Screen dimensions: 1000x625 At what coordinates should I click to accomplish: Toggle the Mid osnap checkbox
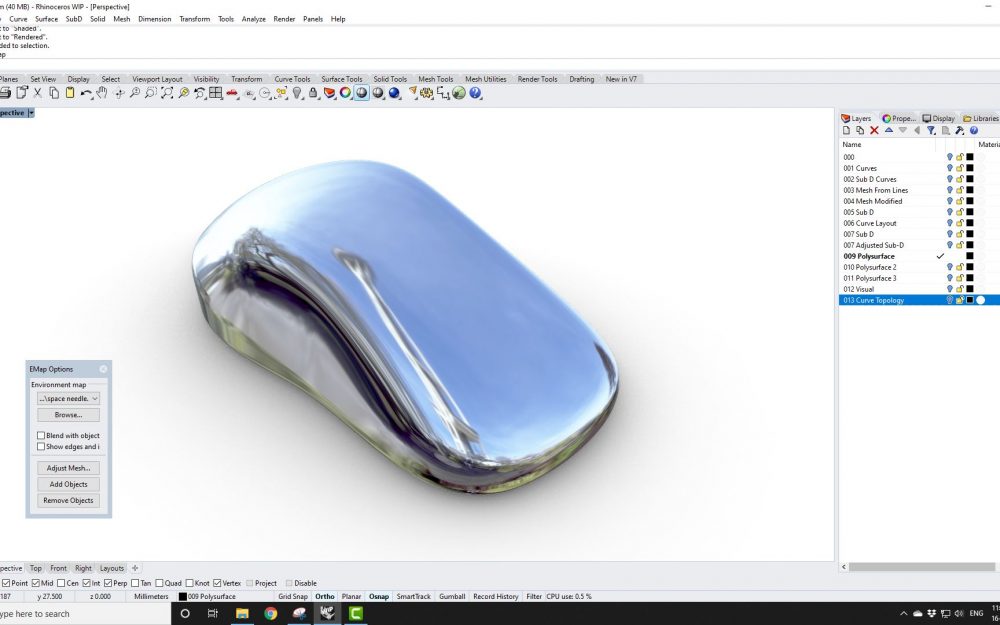[x=36, y=583]
